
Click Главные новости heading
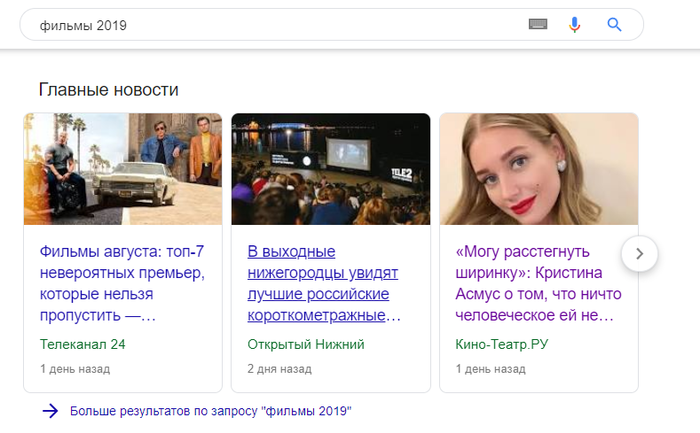[x=108, y=90]
